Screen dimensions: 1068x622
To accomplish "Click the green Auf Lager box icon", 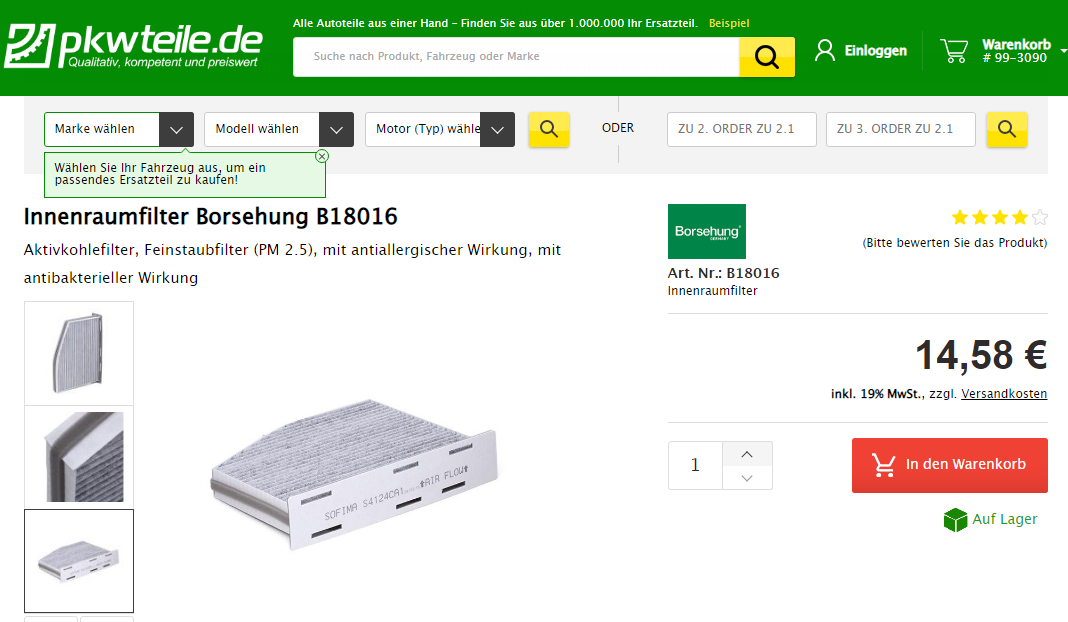I will [x=956, y=520].
